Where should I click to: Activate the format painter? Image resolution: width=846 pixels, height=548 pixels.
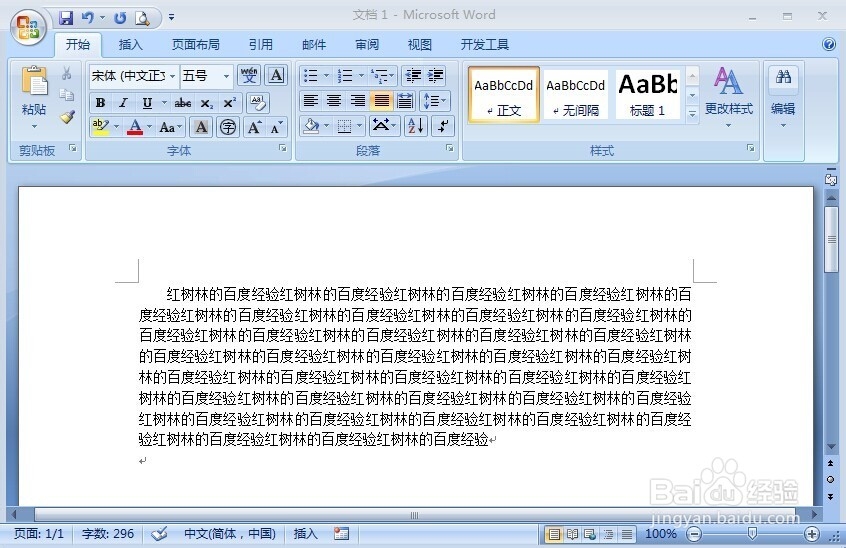click(67, 117)
